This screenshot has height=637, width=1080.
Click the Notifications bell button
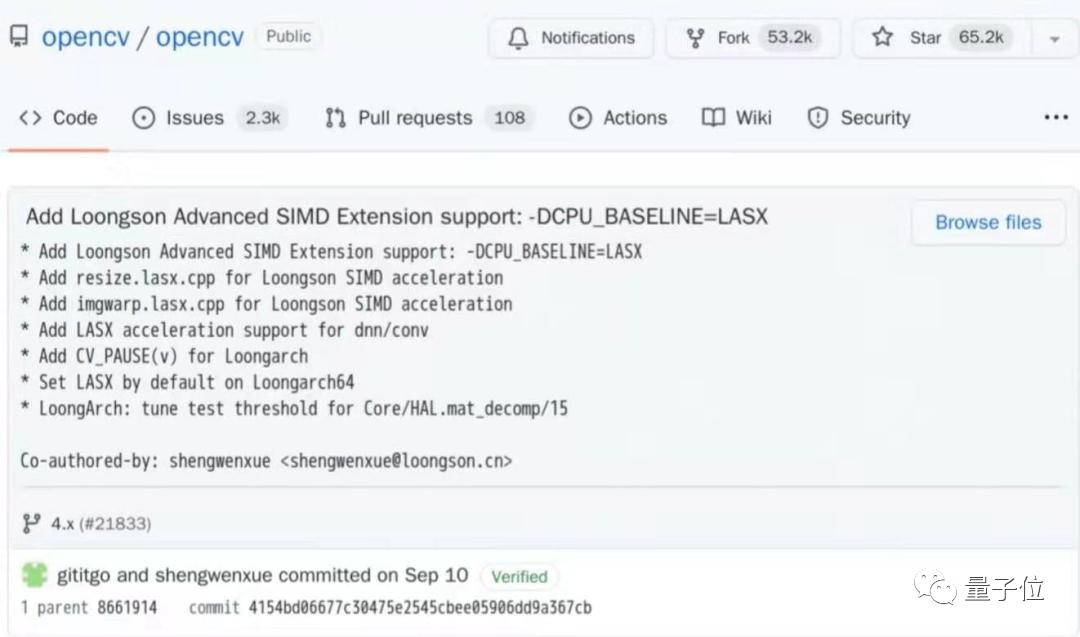tap(571, 38)
